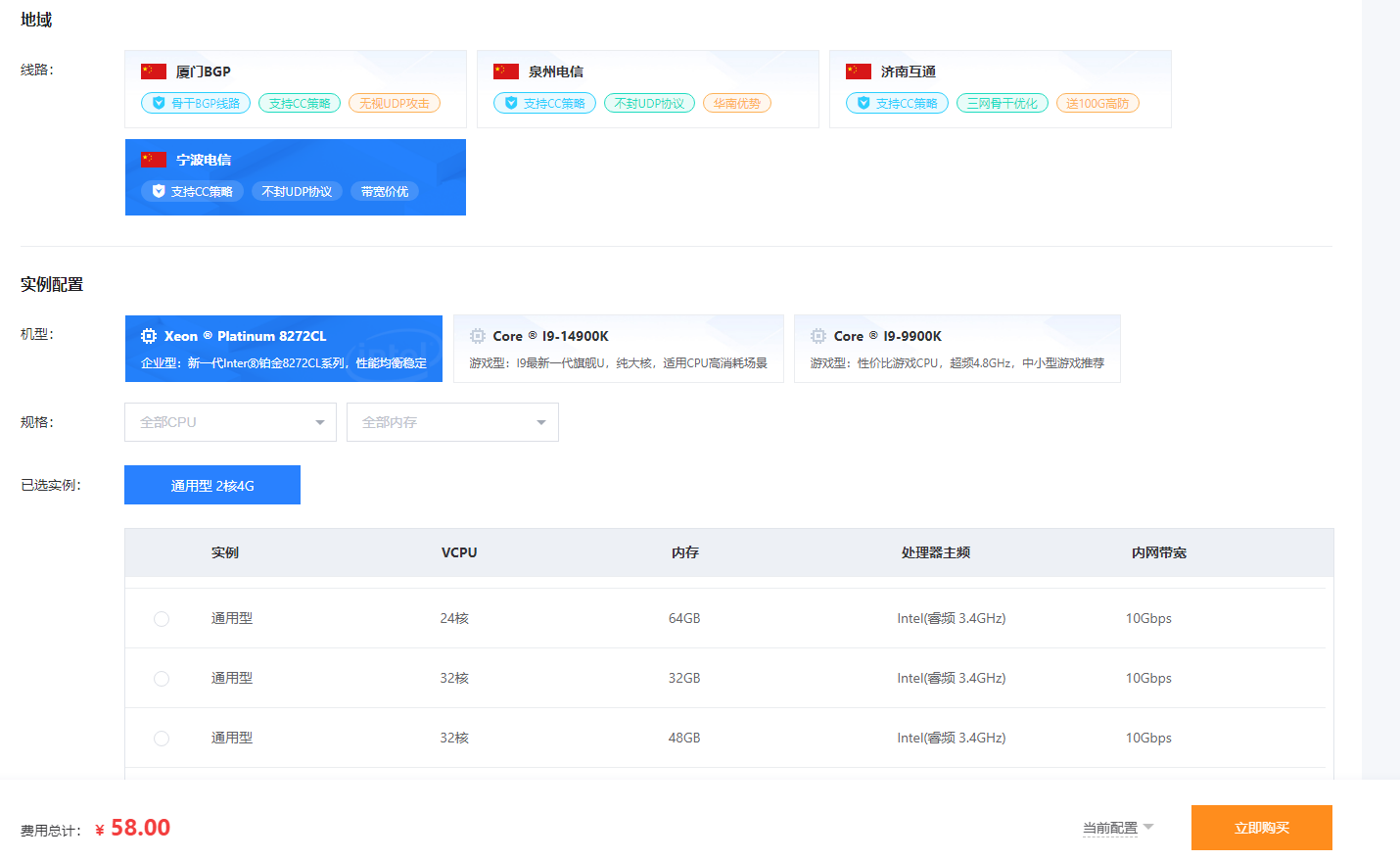The height and width of the screenshot is (860, 1400).
Task: Click the chip icon beside Core I9-9900K
Action: [x=818, y=336]
